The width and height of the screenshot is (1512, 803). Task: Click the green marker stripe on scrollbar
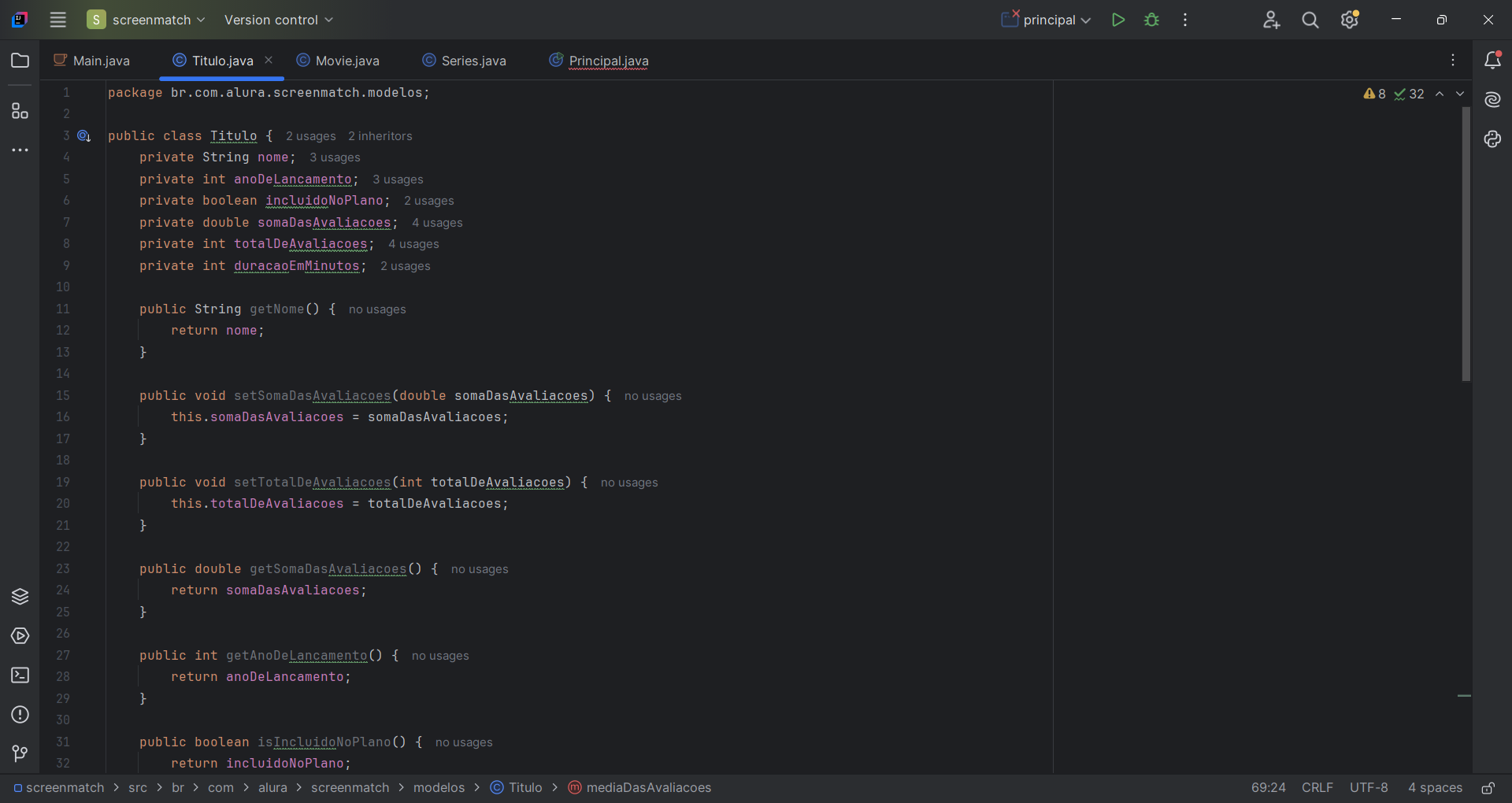pyautogui.click(x=1464, y=696)
